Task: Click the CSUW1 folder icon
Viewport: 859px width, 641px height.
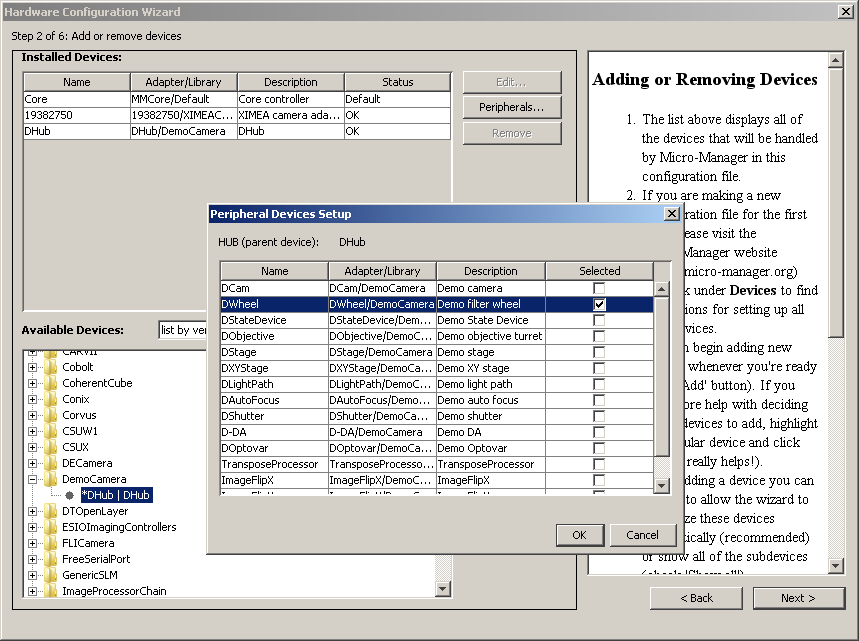Action: point(50,431)
